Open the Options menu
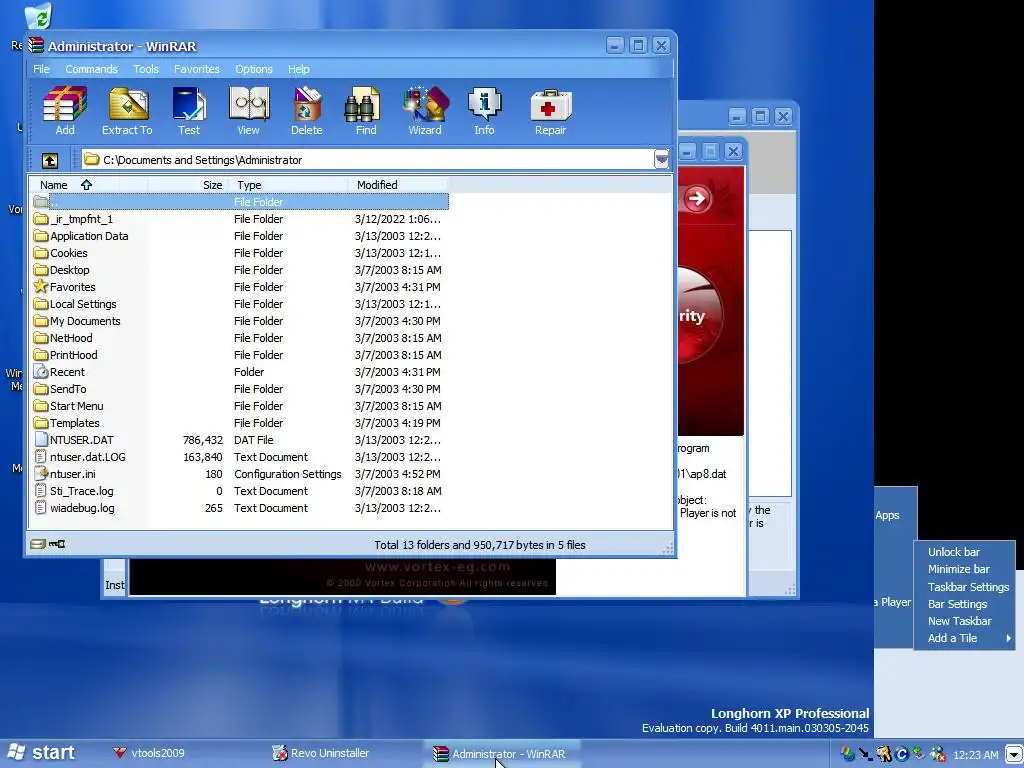Screen dimensions: 1024x768 coord(254,69)
